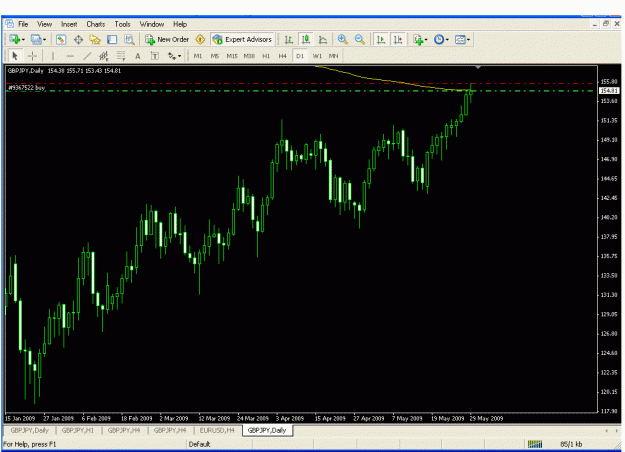
Task: Toggle chart Auto Scroll
Action: point(381,39)
